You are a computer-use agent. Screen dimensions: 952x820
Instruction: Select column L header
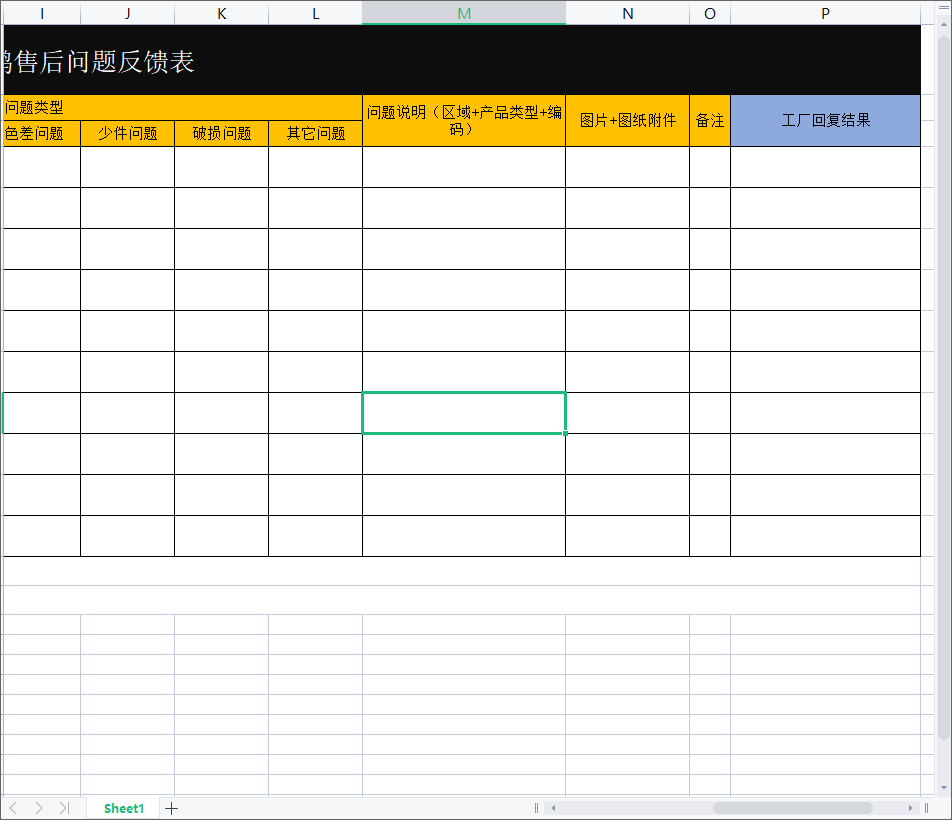coord(316,13)
